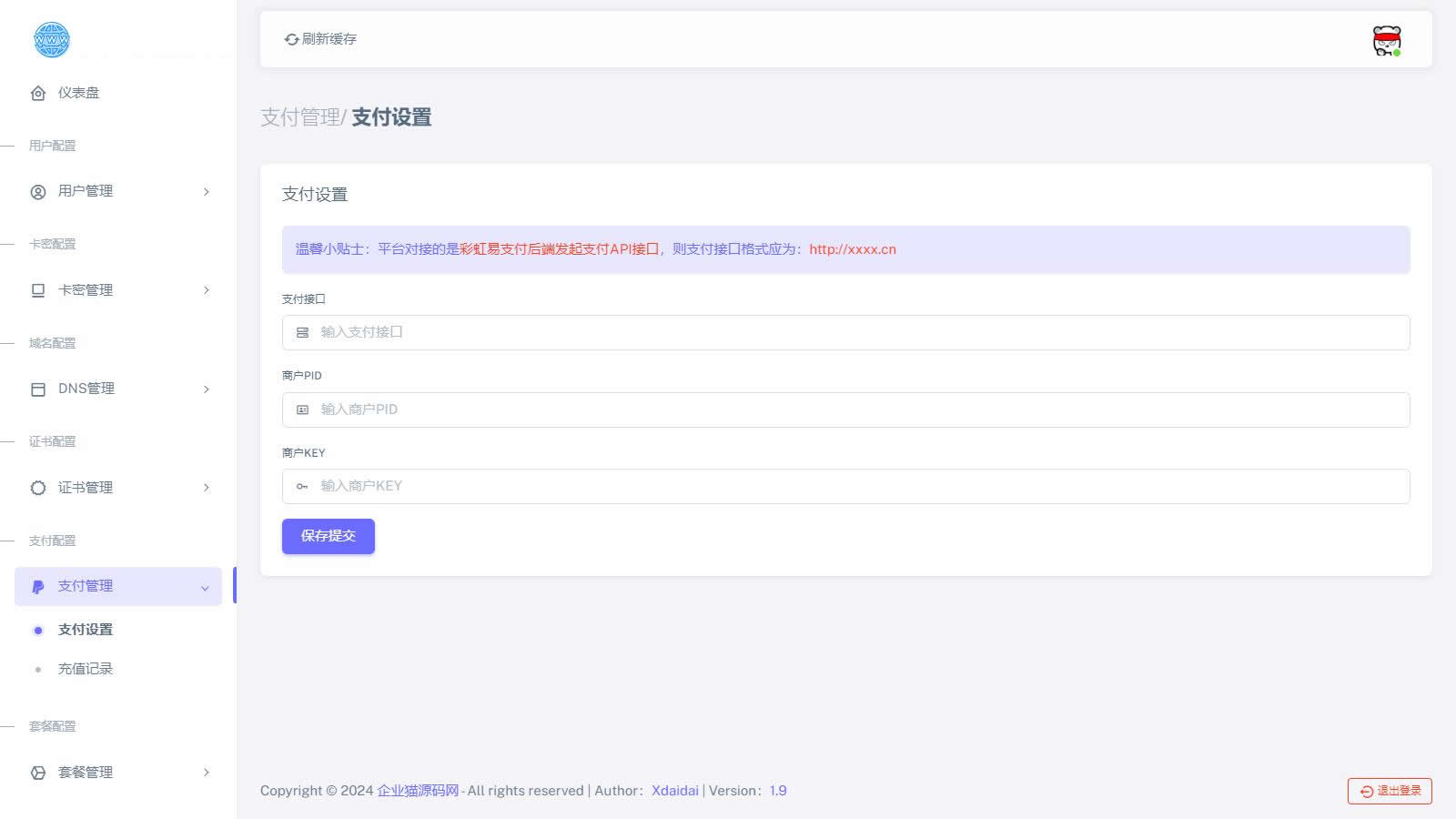
Task: Open 支付管理 from the breadcrumb
Action: tap(300, 117)
